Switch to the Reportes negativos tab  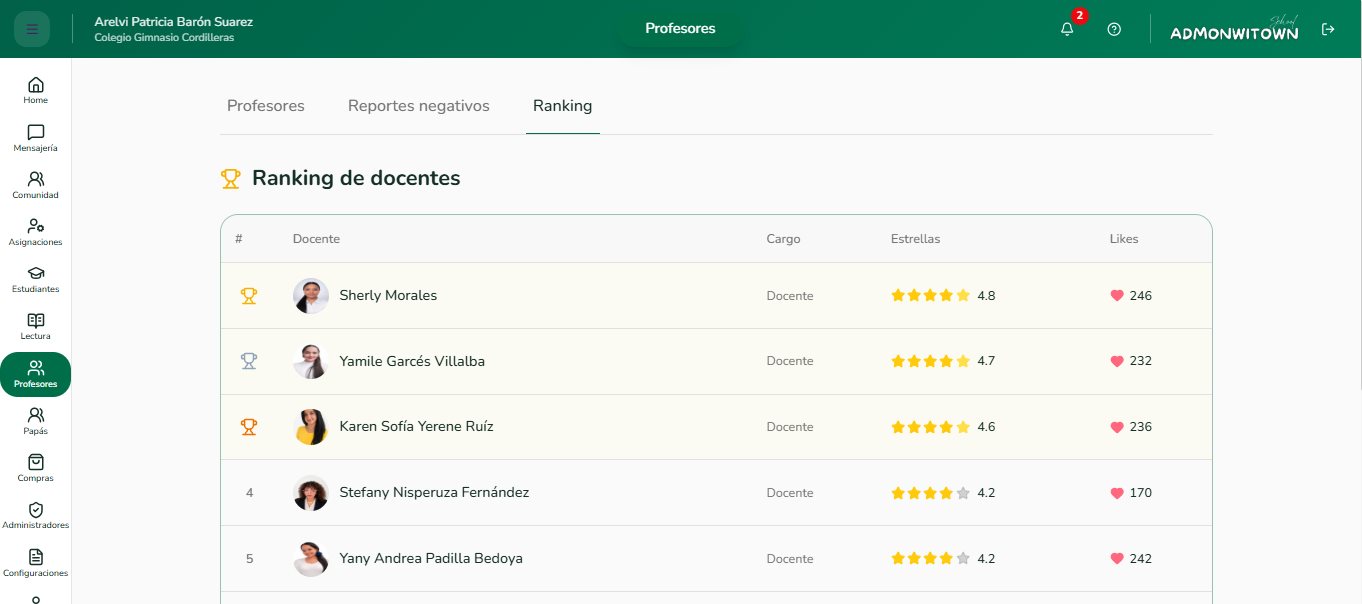tap(419, 106)
